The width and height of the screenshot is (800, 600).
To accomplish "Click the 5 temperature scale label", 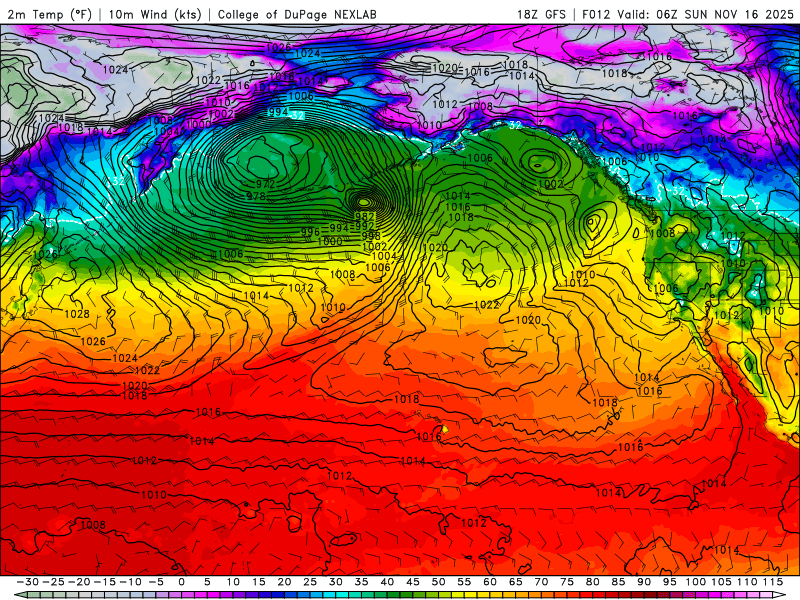I will click(207, 582).
